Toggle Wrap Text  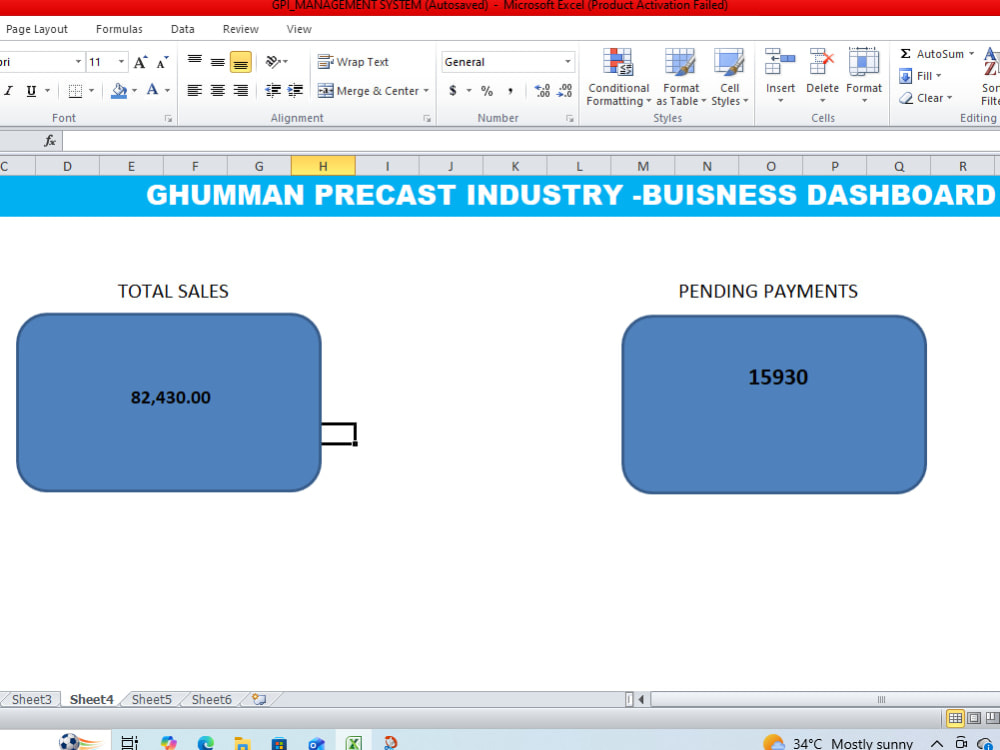[x=353, y=62]
